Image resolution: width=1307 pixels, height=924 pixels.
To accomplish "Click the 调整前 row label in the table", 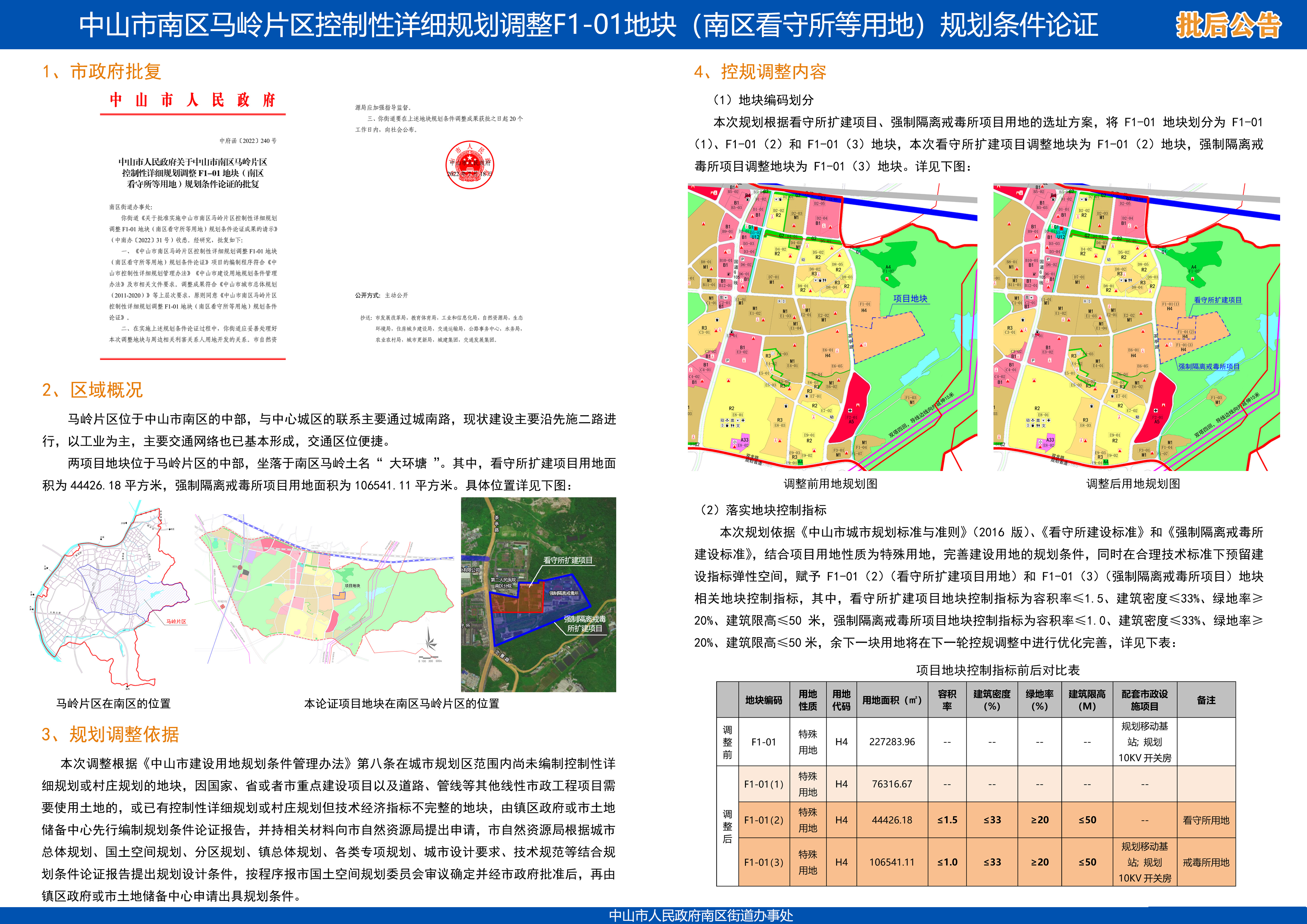I will tap(727, 742).
